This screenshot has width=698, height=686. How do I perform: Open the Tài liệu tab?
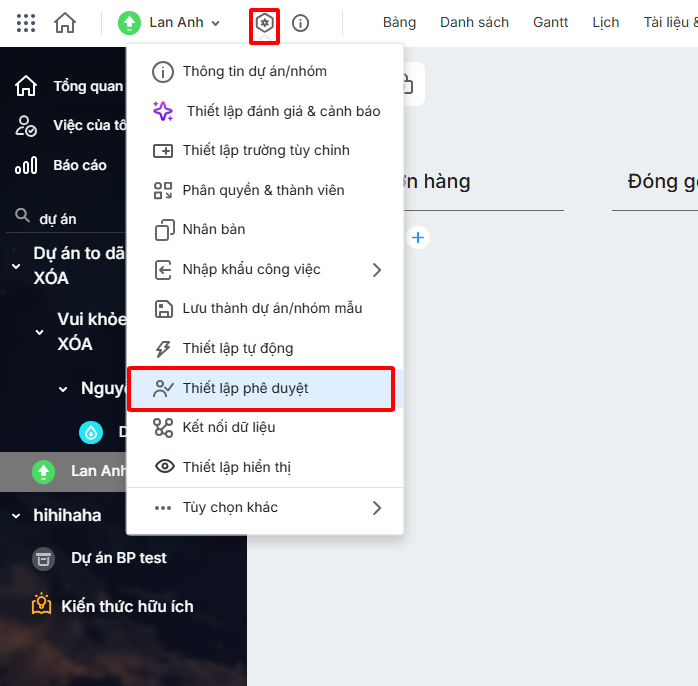pos(670,22)
